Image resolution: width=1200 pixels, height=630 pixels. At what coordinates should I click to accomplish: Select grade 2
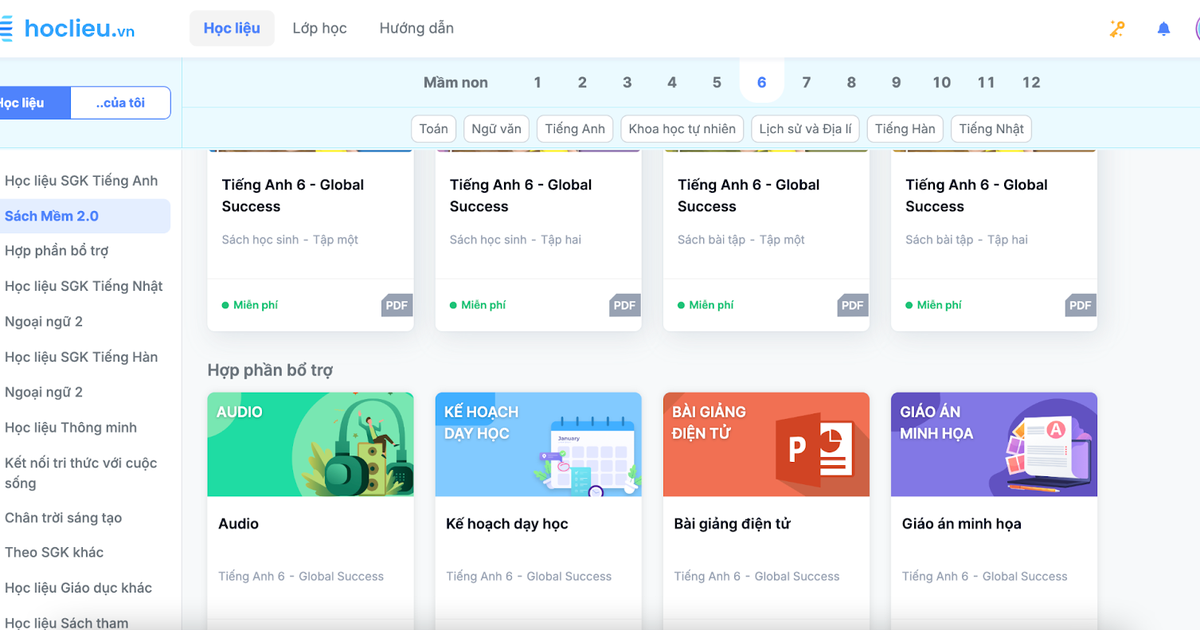[x=582, y=82]
